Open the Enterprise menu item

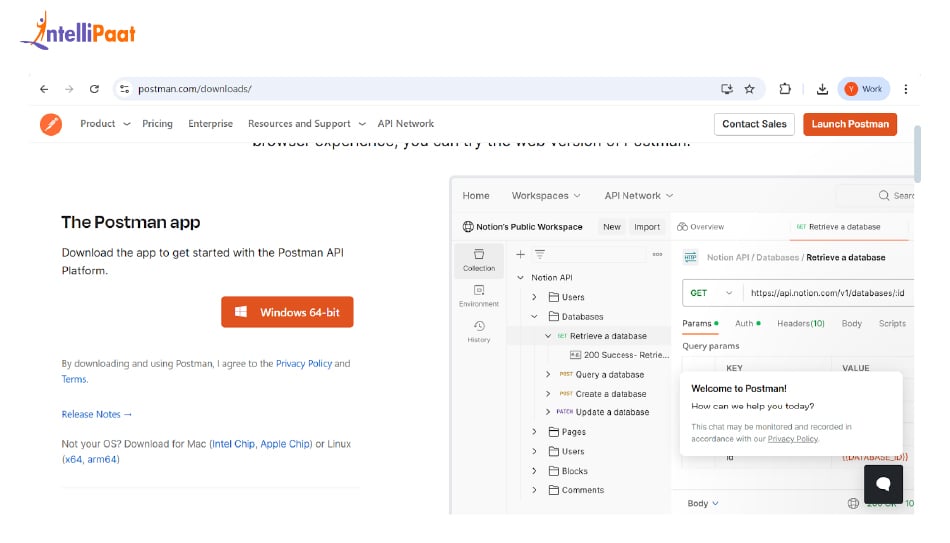(x=210, y=124)
